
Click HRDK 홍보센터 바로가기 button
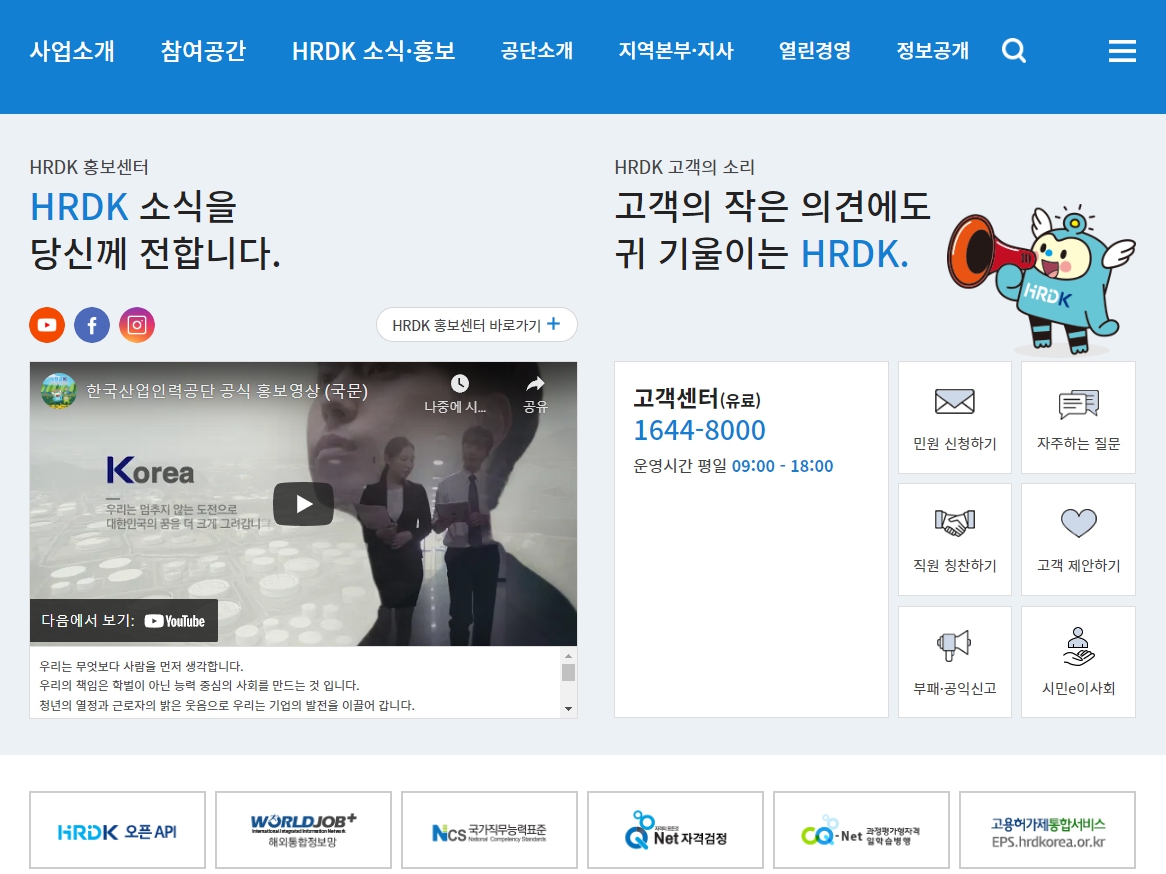tap(477, 325)
